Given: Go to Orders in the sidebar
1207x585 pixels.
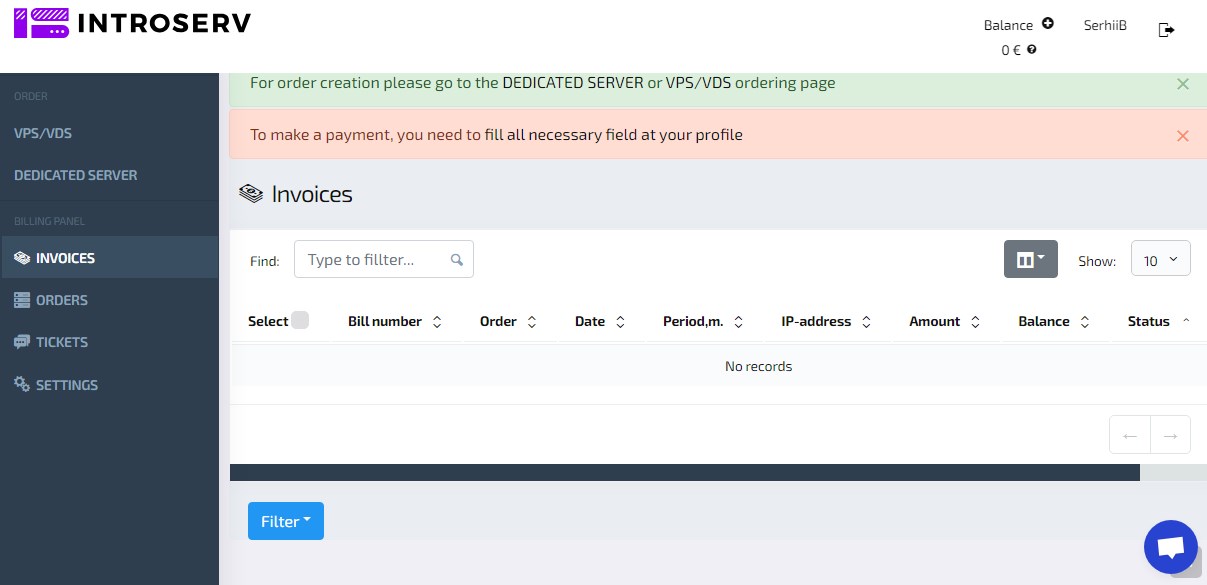Looking at the screenshot, I should pyautogui.click(x=61, y=300).
